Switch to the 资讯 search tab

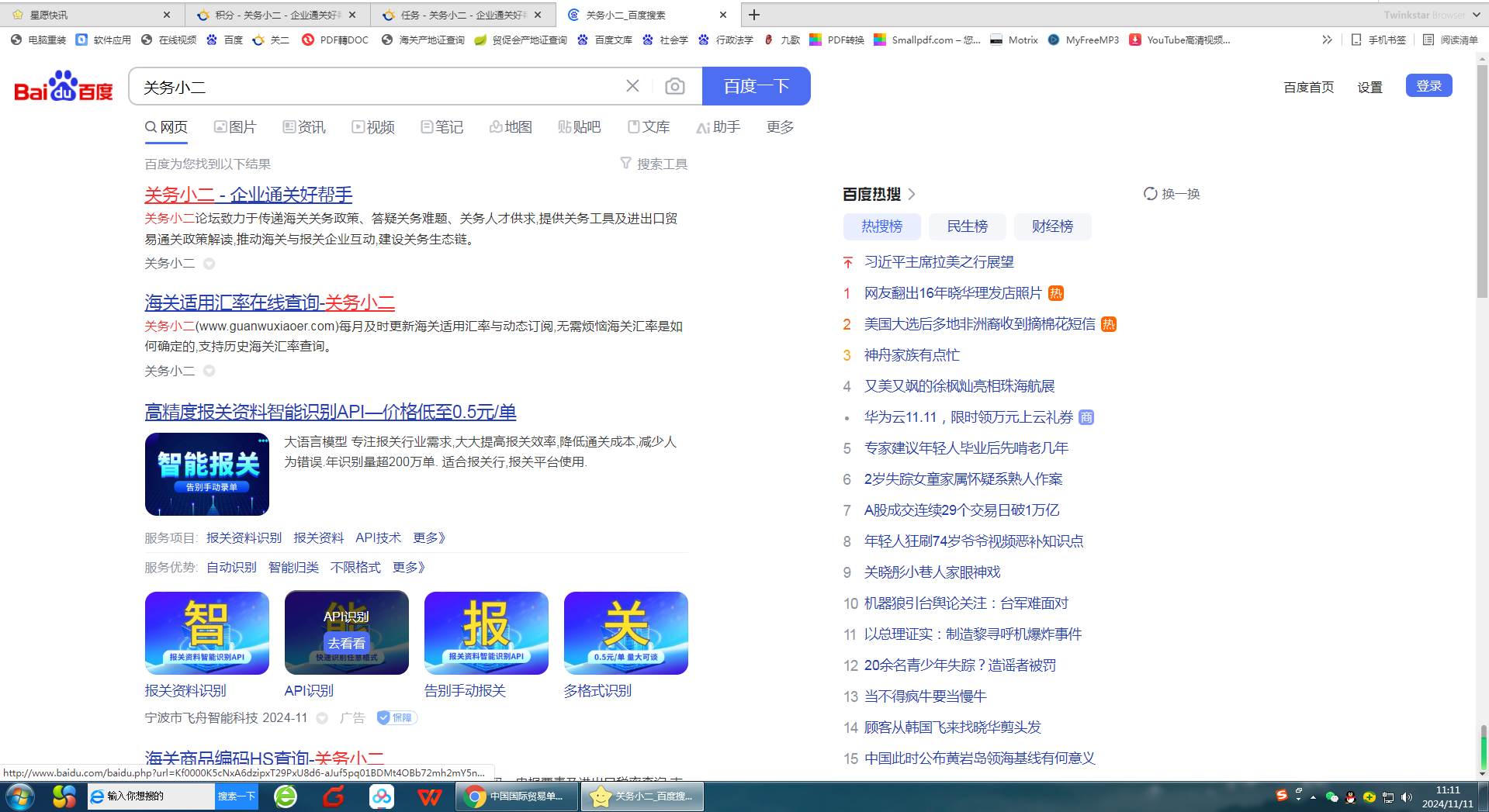click(304, 126)
